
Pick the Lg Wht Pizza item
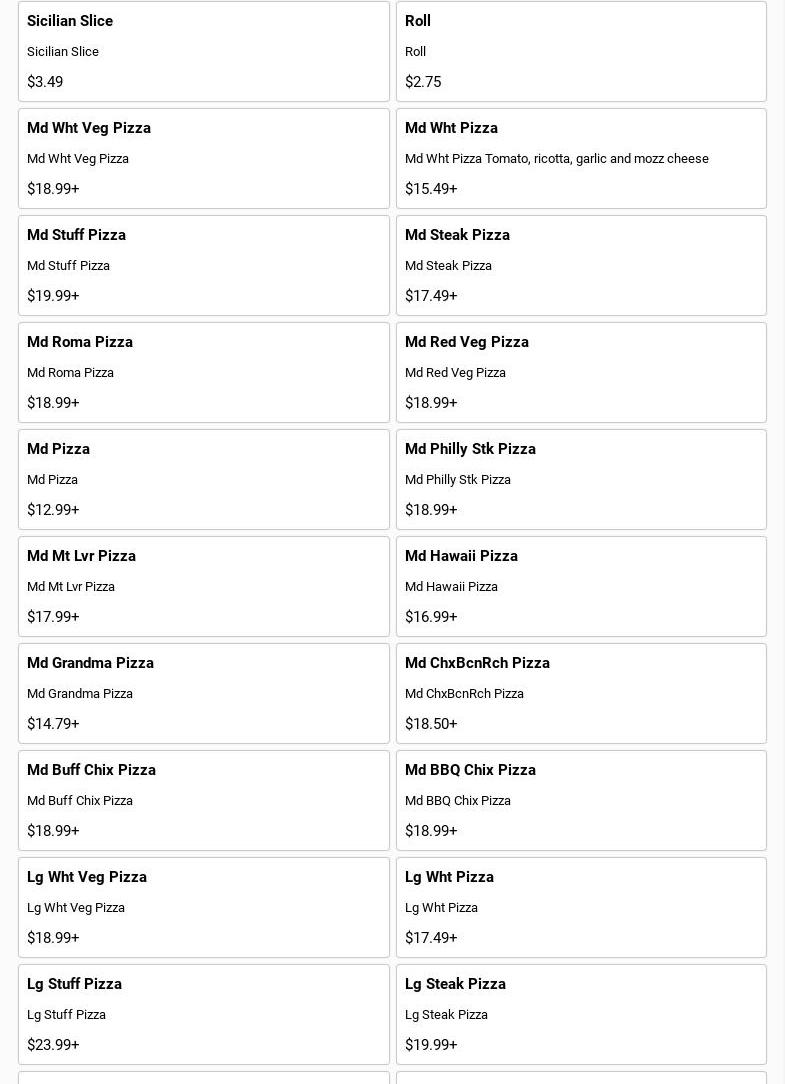(581, 907)
